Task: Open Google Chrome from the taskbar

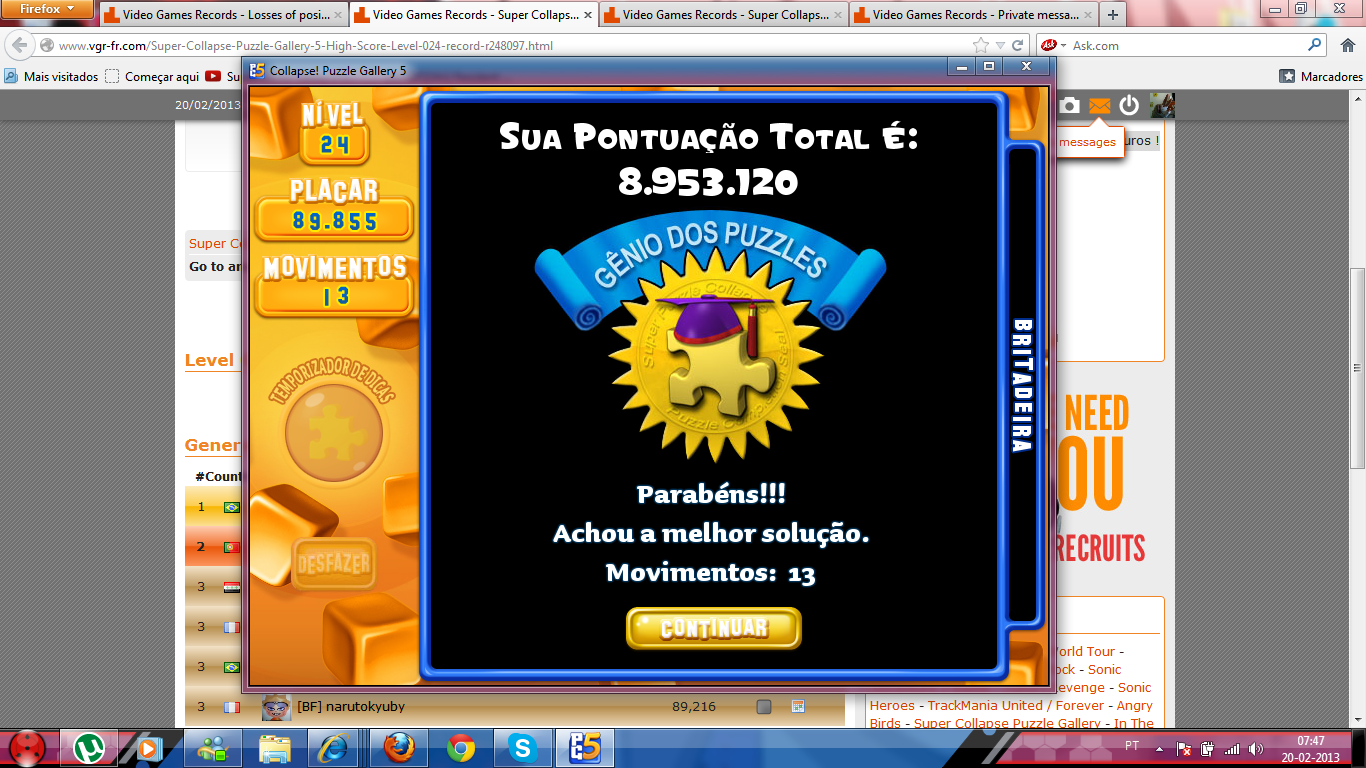Action: (461, 747)
